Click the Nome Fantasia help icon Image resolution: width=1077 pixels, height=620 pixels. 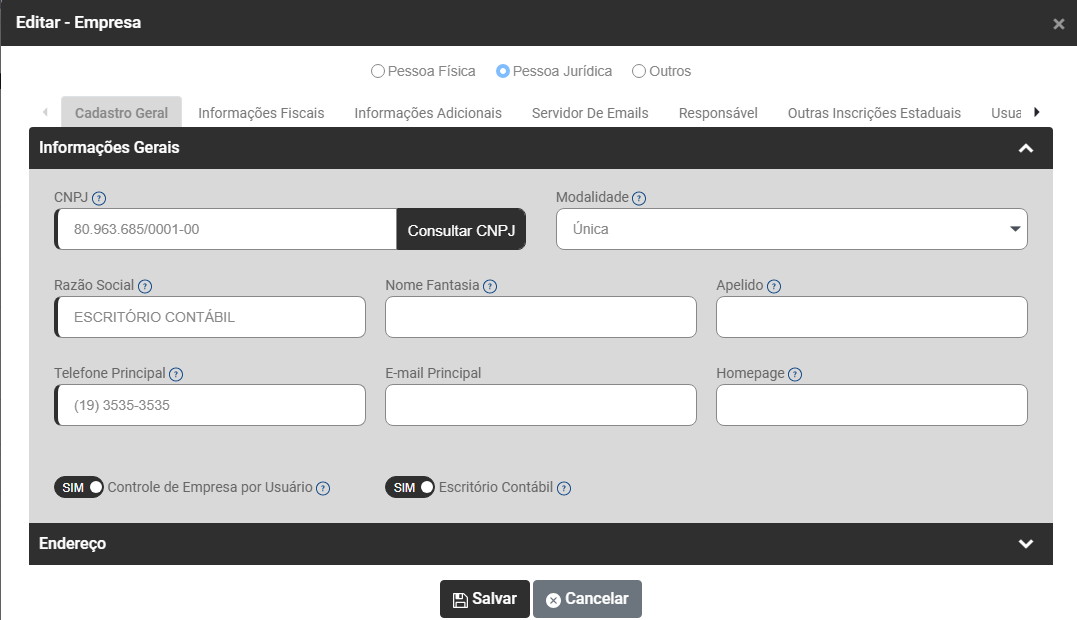(x=490, y=286)
